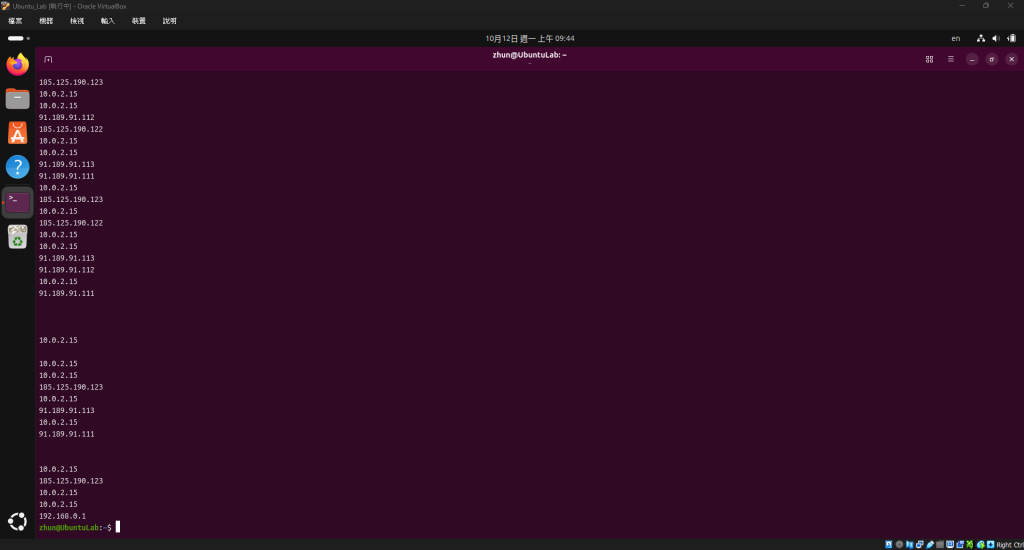Click the VirtualBox shared folders status icon
Viewport: 1024px width, 550px height.
940,544
